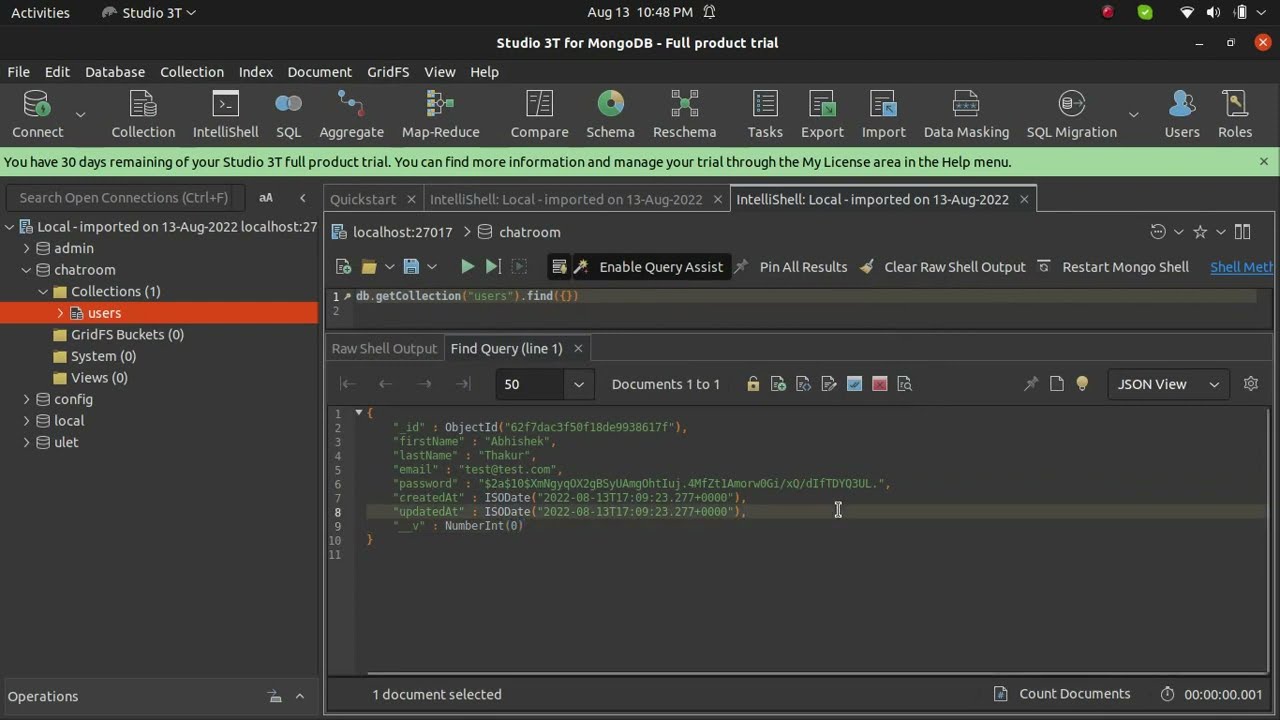Screen dimensions: 1280x720
Task: Dismiss the trial notification banner
Action: point(1264,161)
